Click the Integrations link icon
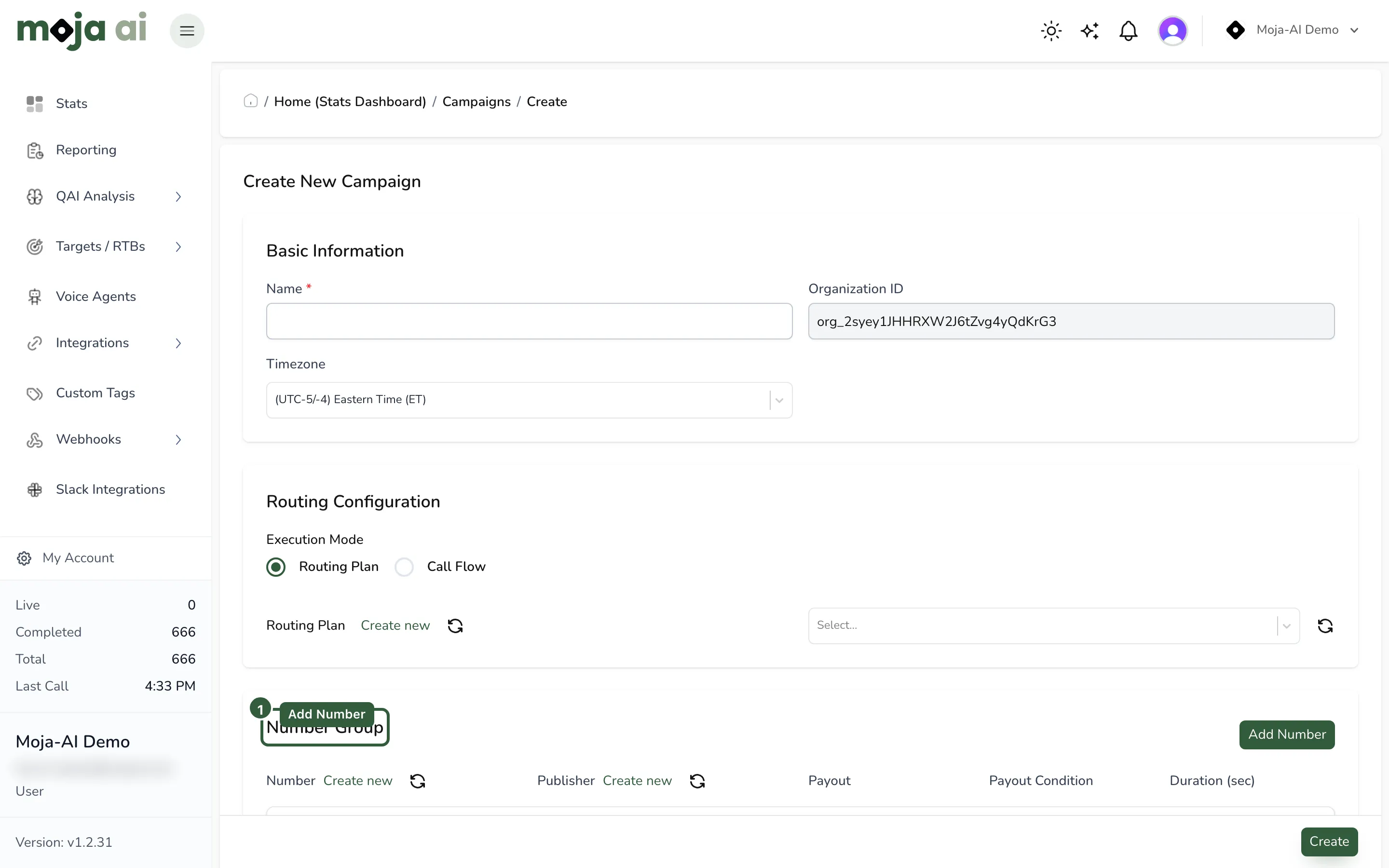Viewport: 1389px width, 868px height. coord(34,343)
